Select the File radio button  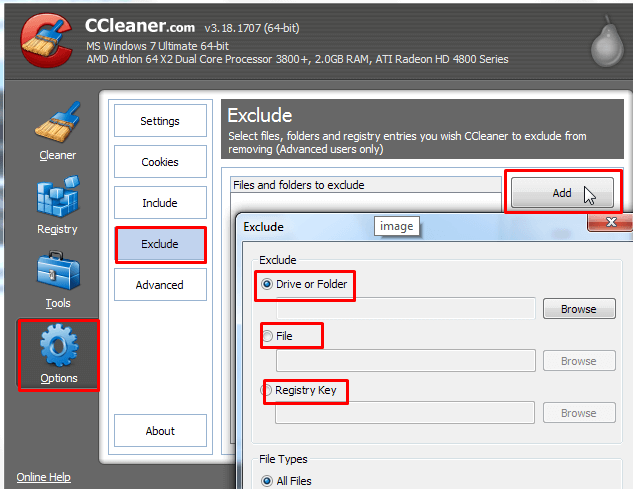[x=267, y=336]
